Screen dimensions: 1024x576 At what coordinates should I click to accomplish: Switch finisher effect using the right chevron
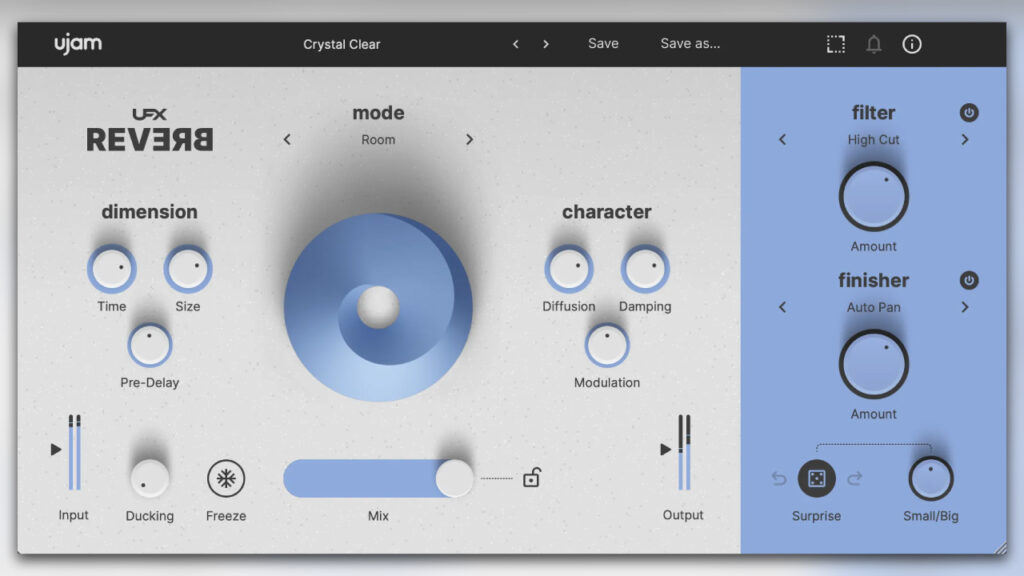pyautogui.click(x=965, y=307)
